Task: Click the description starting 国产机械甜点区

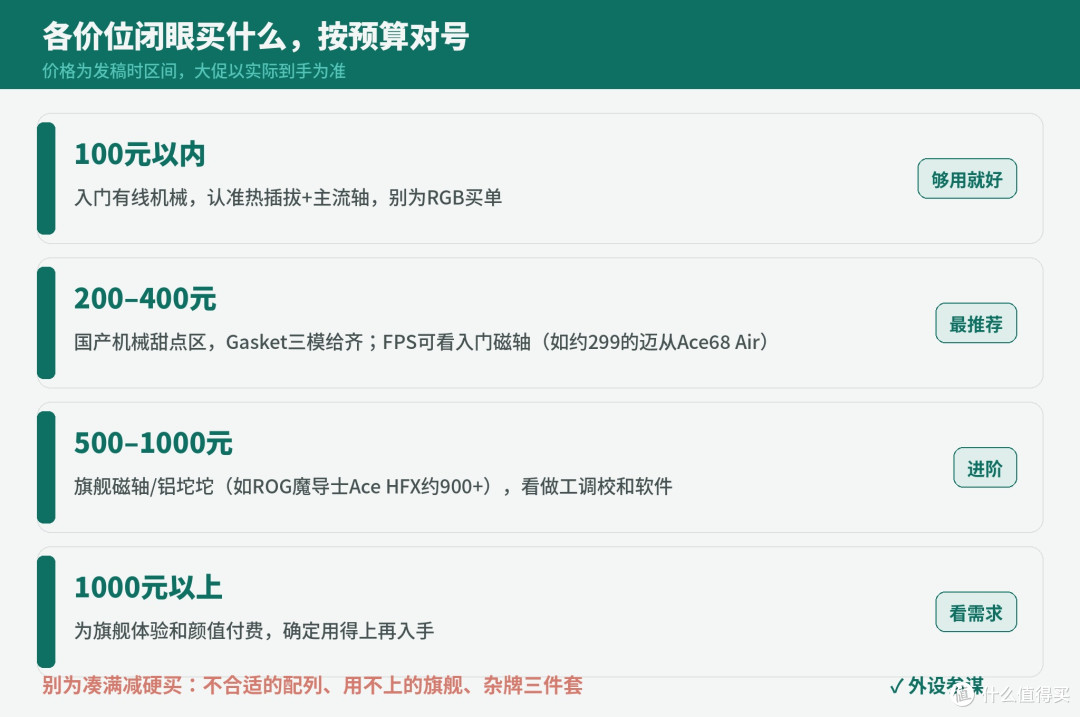Action: [x=422, y=342]
